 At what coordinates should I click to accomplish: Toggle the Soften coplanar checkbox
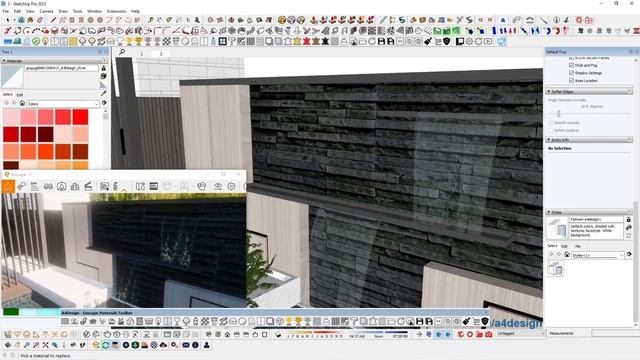click(551, 130)
